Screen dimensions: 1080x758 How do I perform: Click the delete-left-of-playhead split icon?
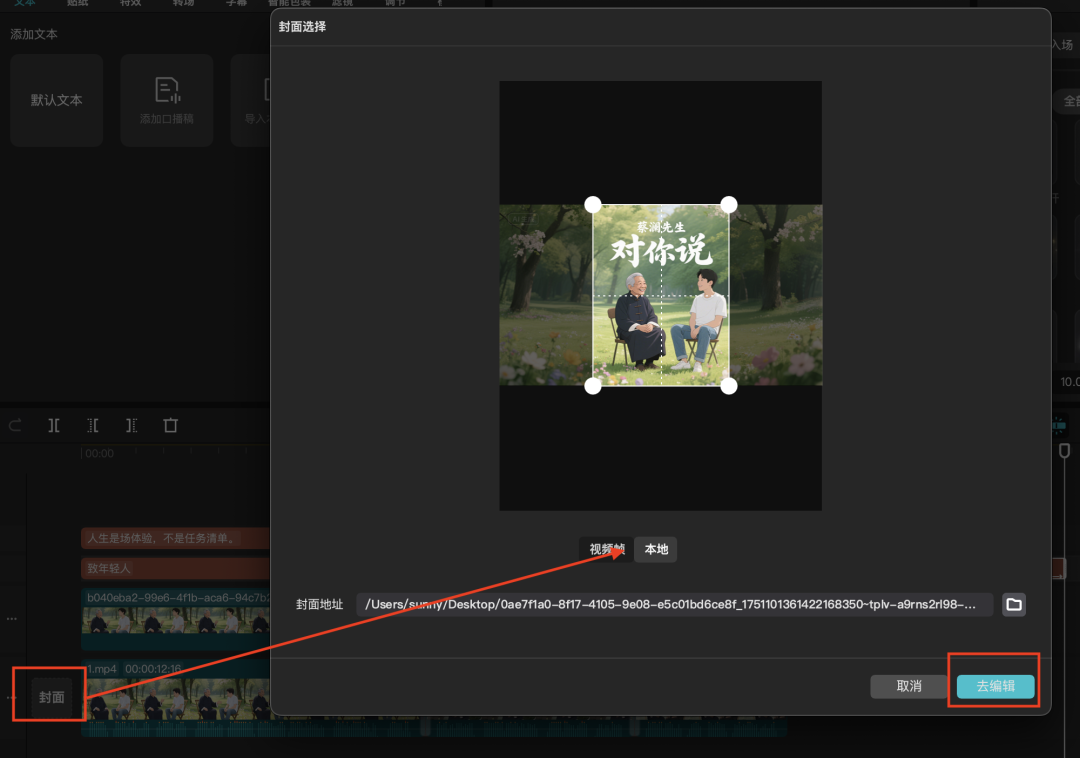point(92,425)
